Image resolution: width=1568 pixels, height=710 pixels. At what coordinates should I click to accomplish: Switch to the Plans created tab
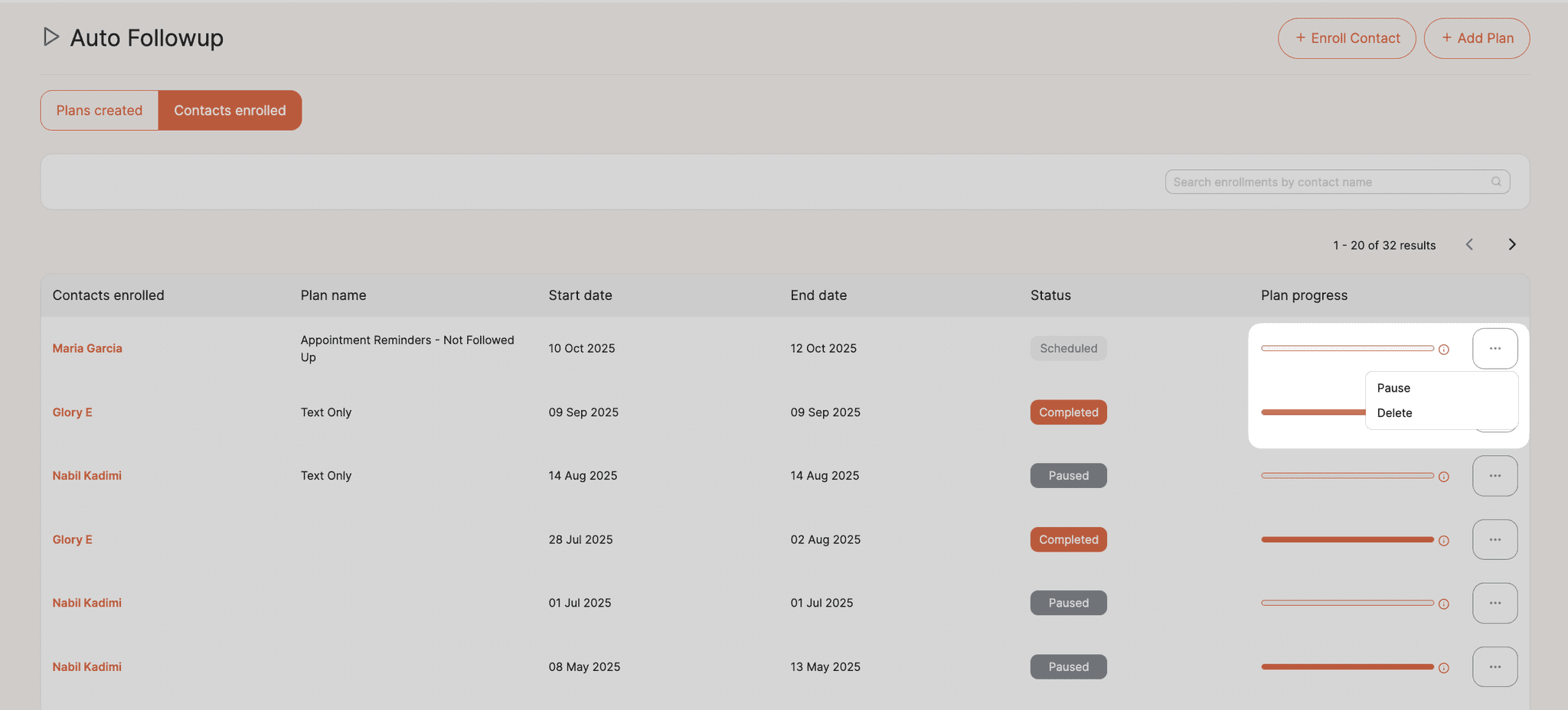click(x=99, y=109)
